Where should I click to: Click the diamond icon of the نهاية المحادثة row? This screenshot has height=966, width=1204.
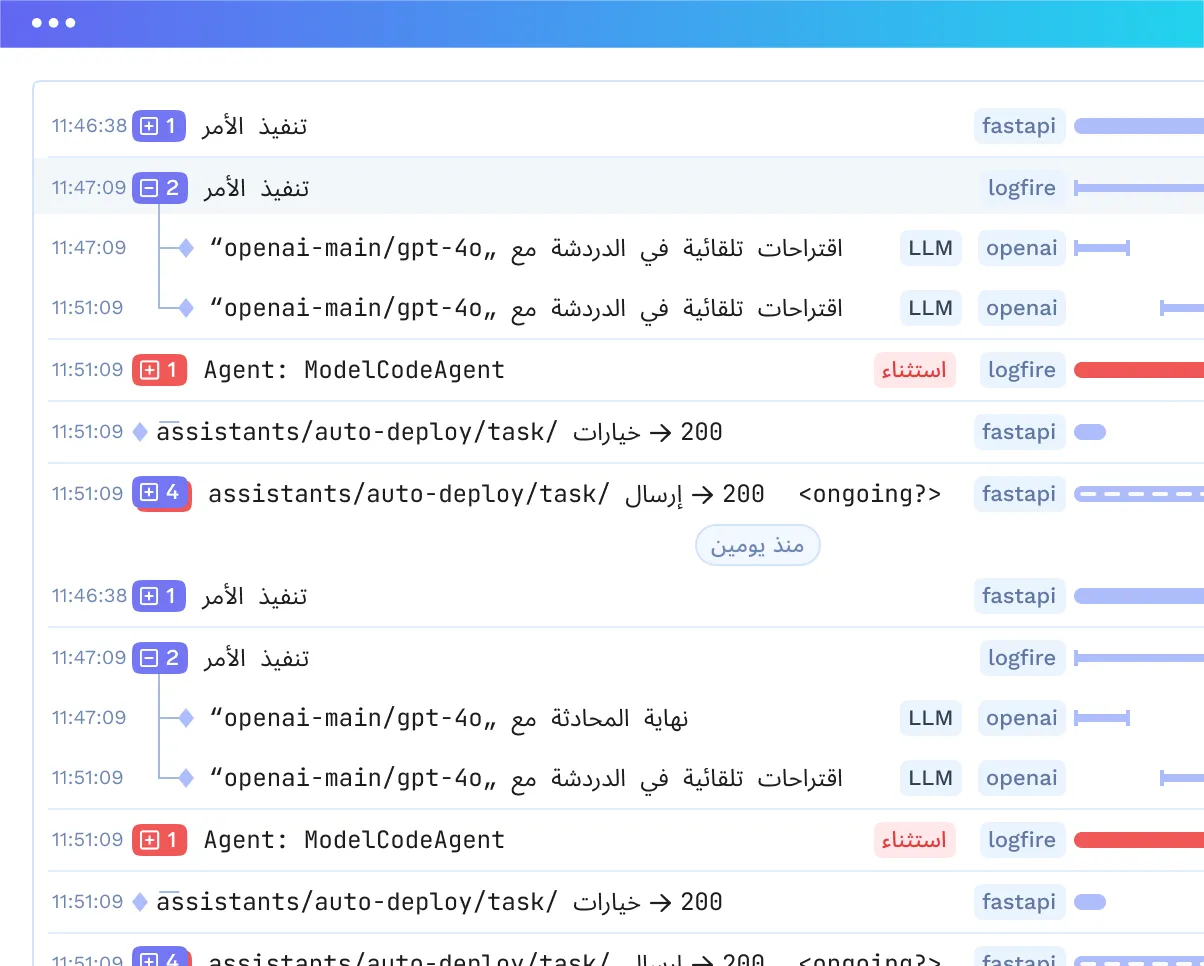(x=185, y=718)
